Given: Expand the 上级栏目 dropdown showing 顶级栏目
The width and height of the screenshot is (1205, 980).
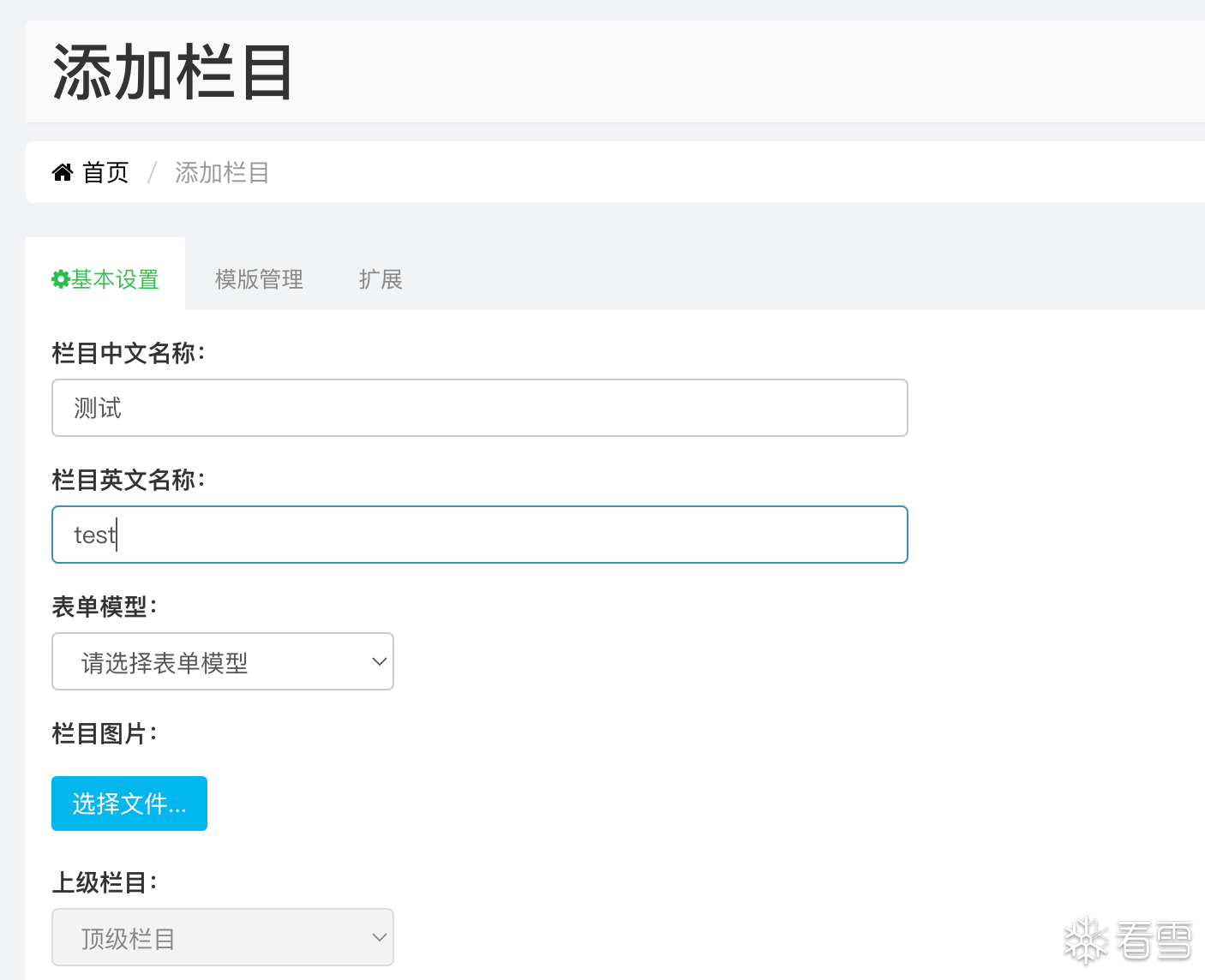Looking at the screenshot, I should click(223, 937).
